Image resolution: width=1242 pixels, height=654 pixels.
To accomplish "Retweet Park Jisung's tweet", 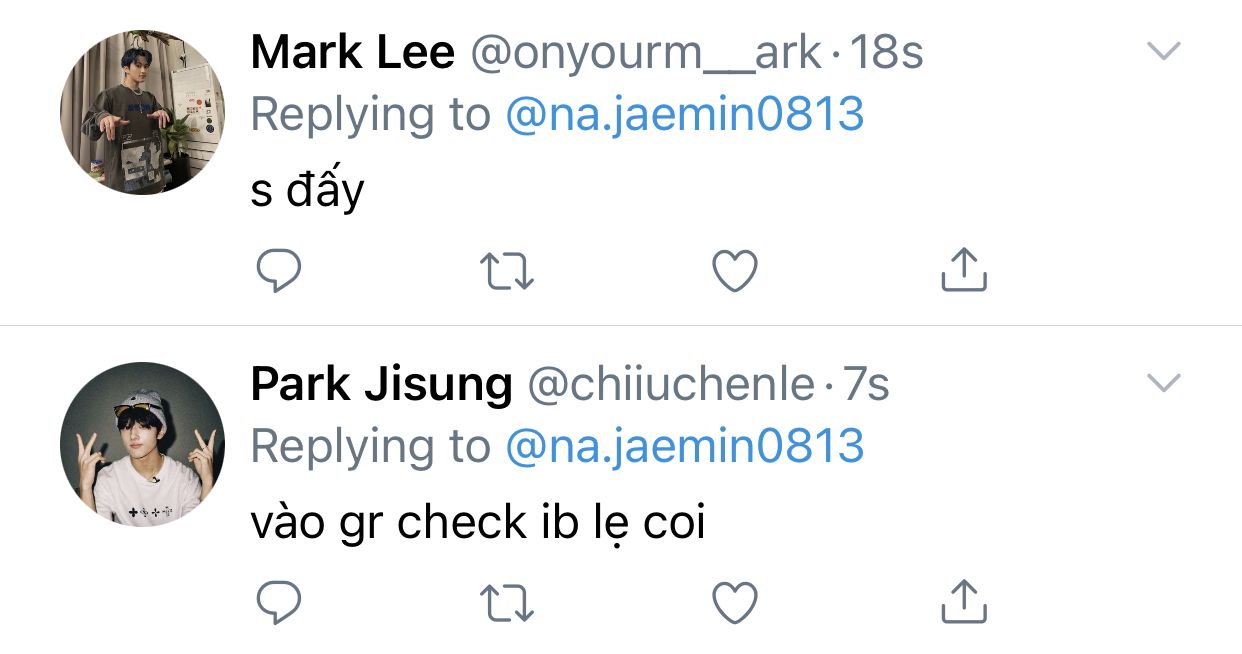I will coord(507,602).
